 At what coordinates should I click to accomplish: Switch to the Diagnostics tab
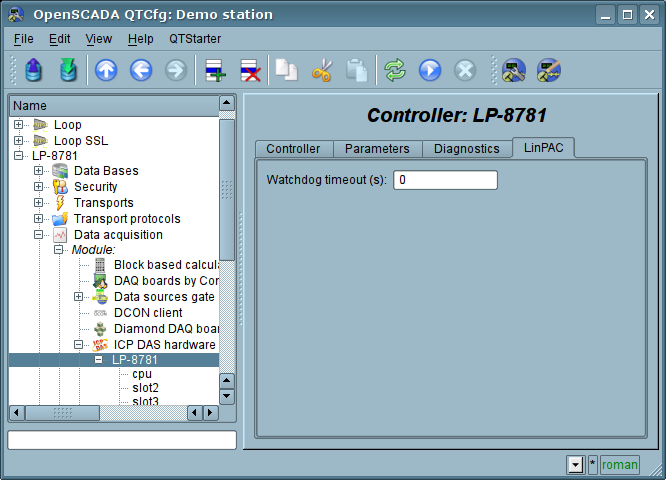466,149
